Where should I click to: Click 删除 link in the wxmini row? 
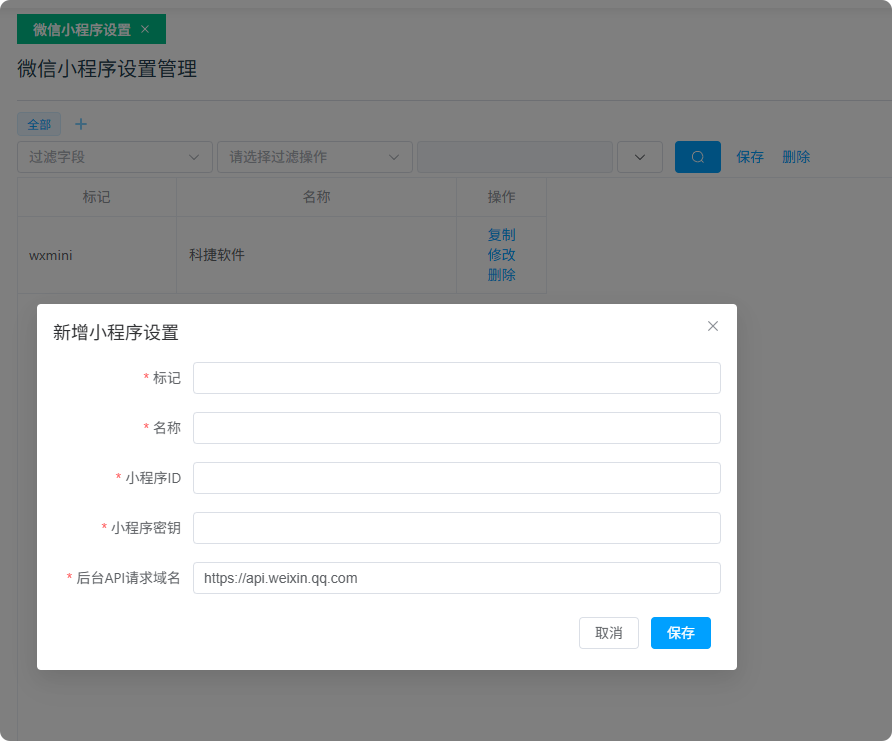pyautogui.click(x=501, y=275)
